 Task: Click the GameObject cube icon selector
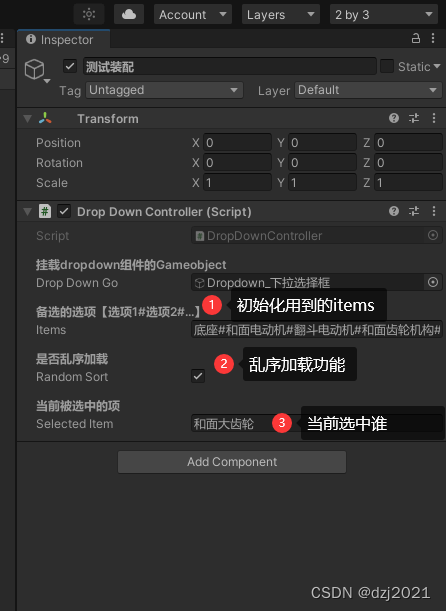pos(37,71)
